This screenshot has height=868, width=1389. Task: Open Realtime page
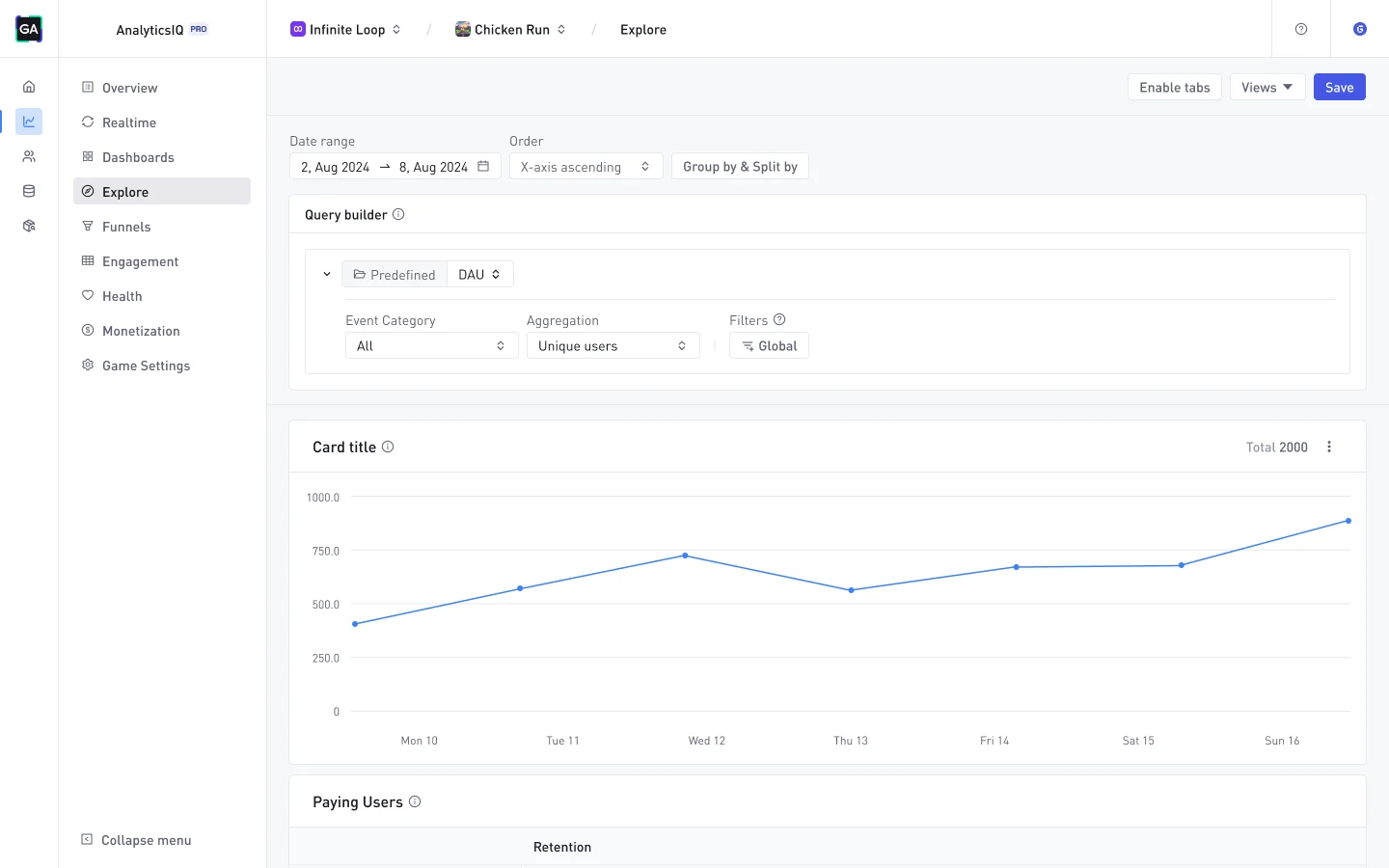[x=162, y=122]
